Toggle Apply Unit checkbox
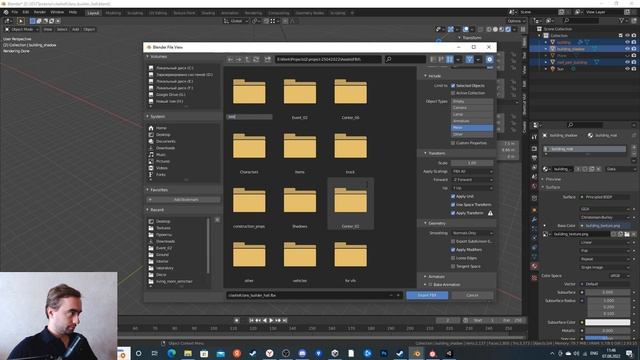 pos(453,196)
